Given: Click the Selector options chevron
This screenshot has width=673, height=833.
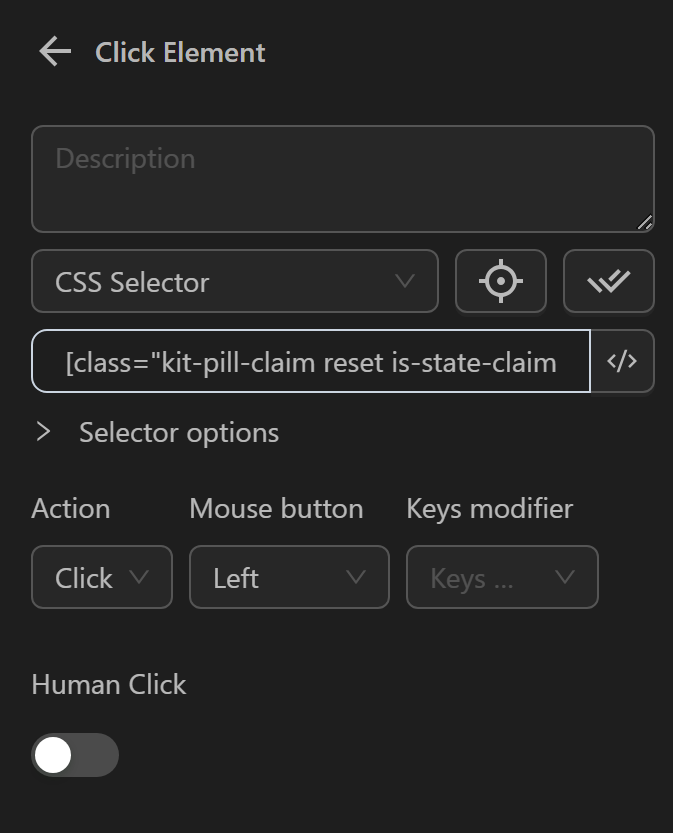Looking at the screenshot, I should coord(44,433).
